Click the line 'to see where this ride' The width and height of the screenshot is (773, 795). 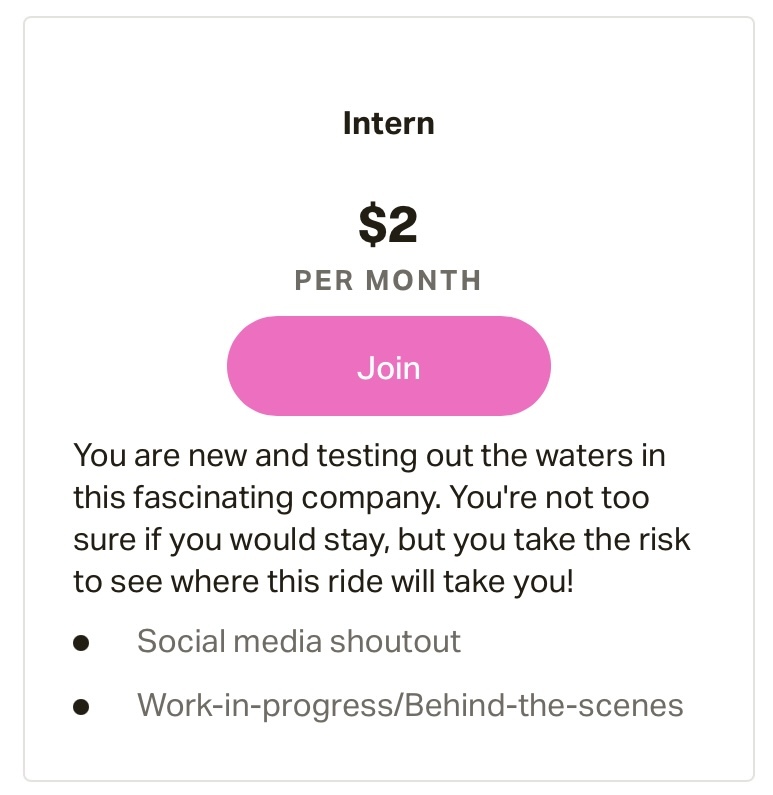point(323,581)
